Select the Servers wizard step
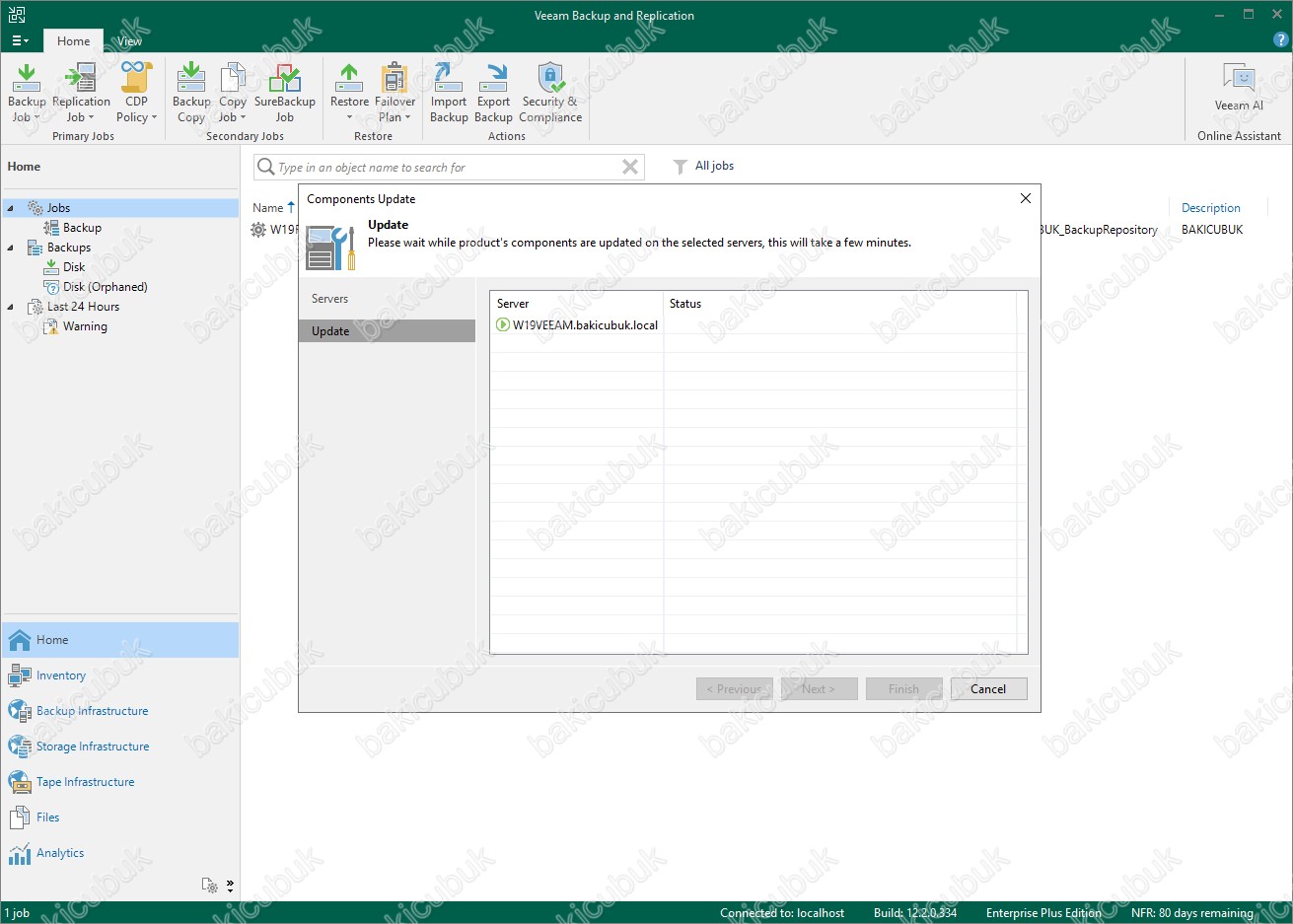The image size is (1293, 924). pyautogui.click(x=387, y=299)
